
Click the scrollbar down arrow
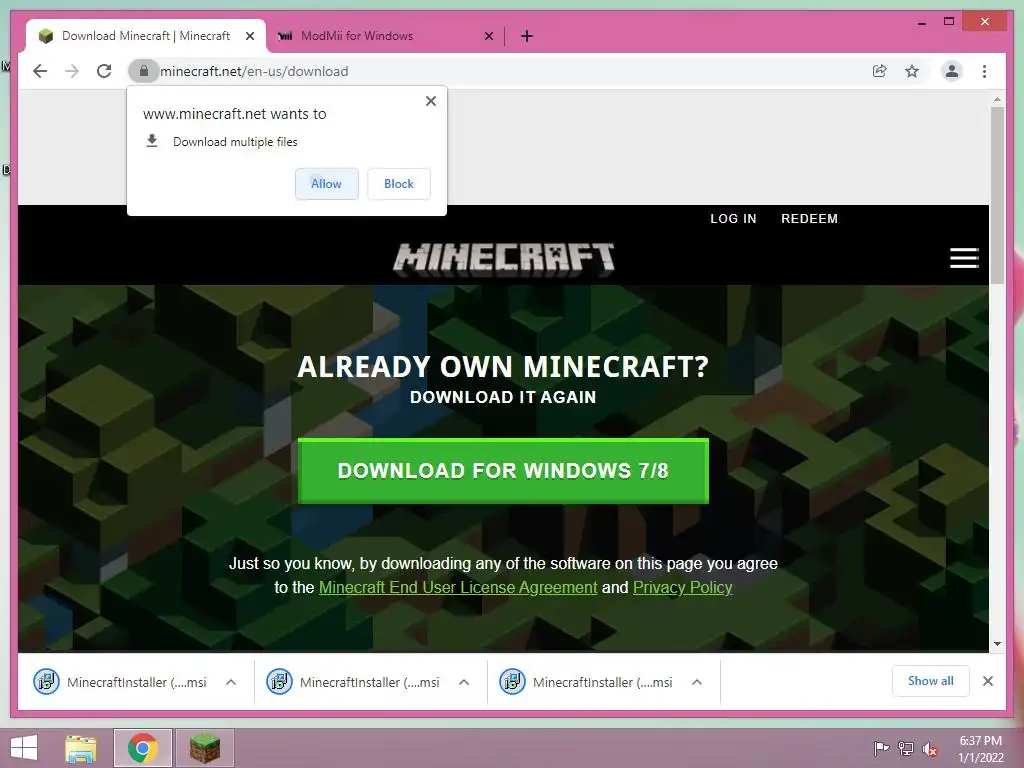997,644
